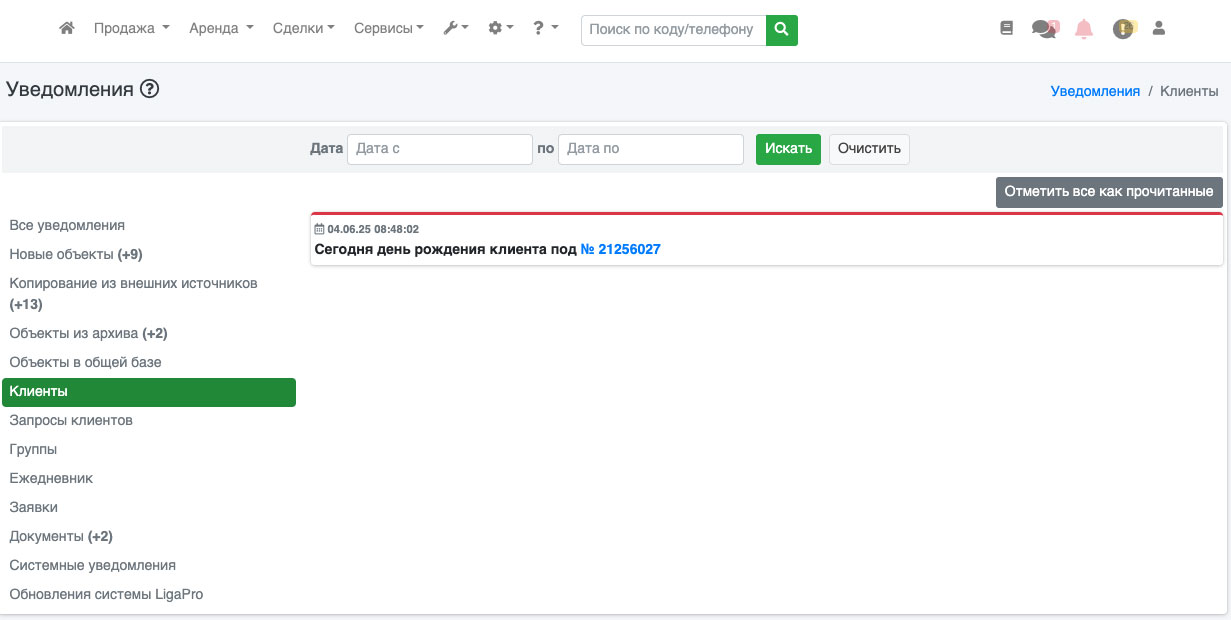Mark all notifications as read
This screenshot has height=620, width=1231.
coord(1108,192)
